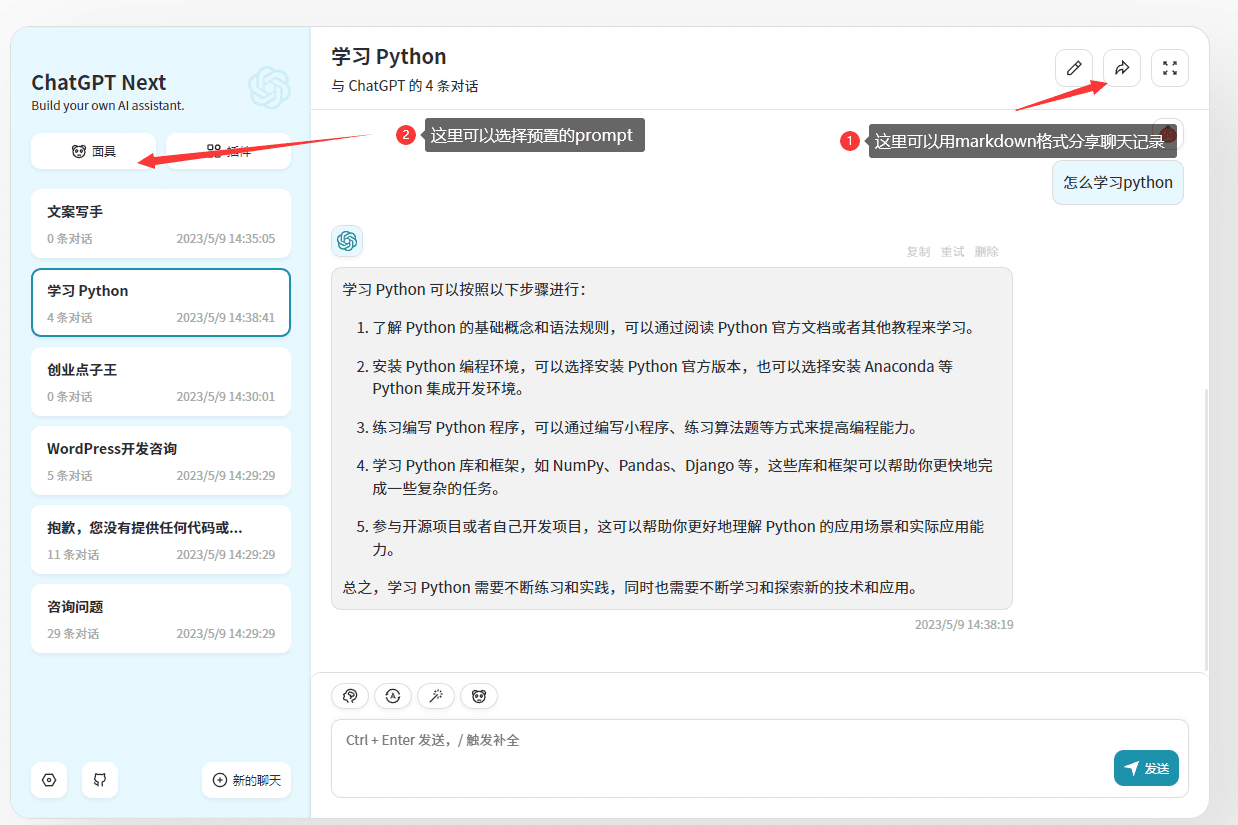Image resolution: width=1238 pixels, height=825 pixels.
Task: Send message with 发送 button
Action: [x=1146, y=768]
